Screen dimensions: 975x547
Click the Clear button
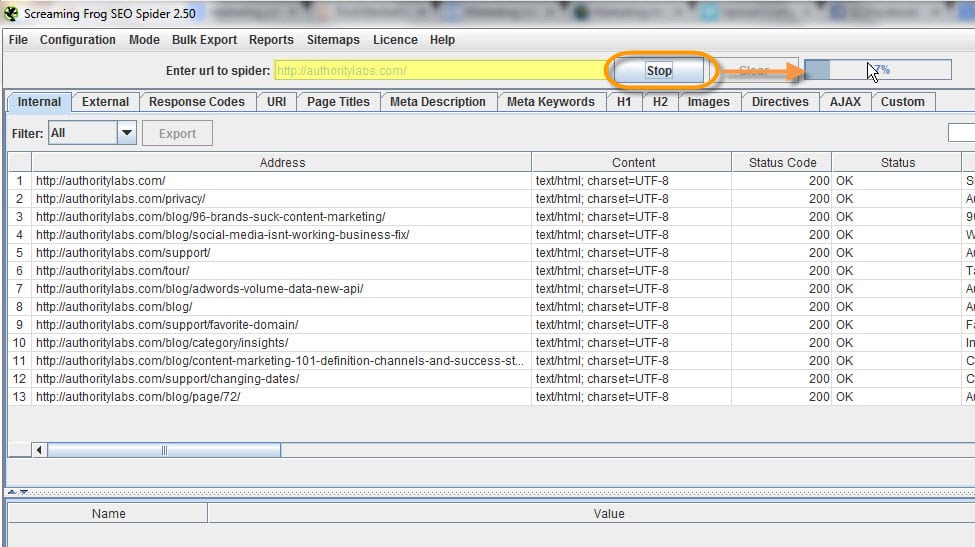click(x=754, y=70)
